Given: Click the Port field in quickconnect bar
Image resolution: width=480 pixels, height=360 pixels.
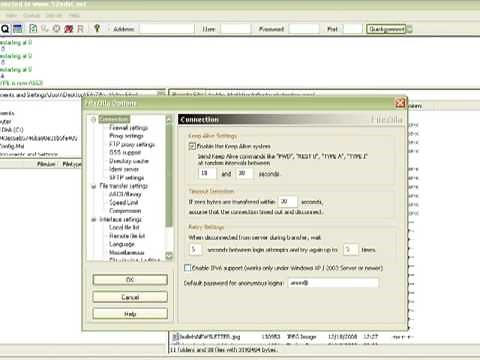Looking at the screenshot, I should tap(353, 29).
